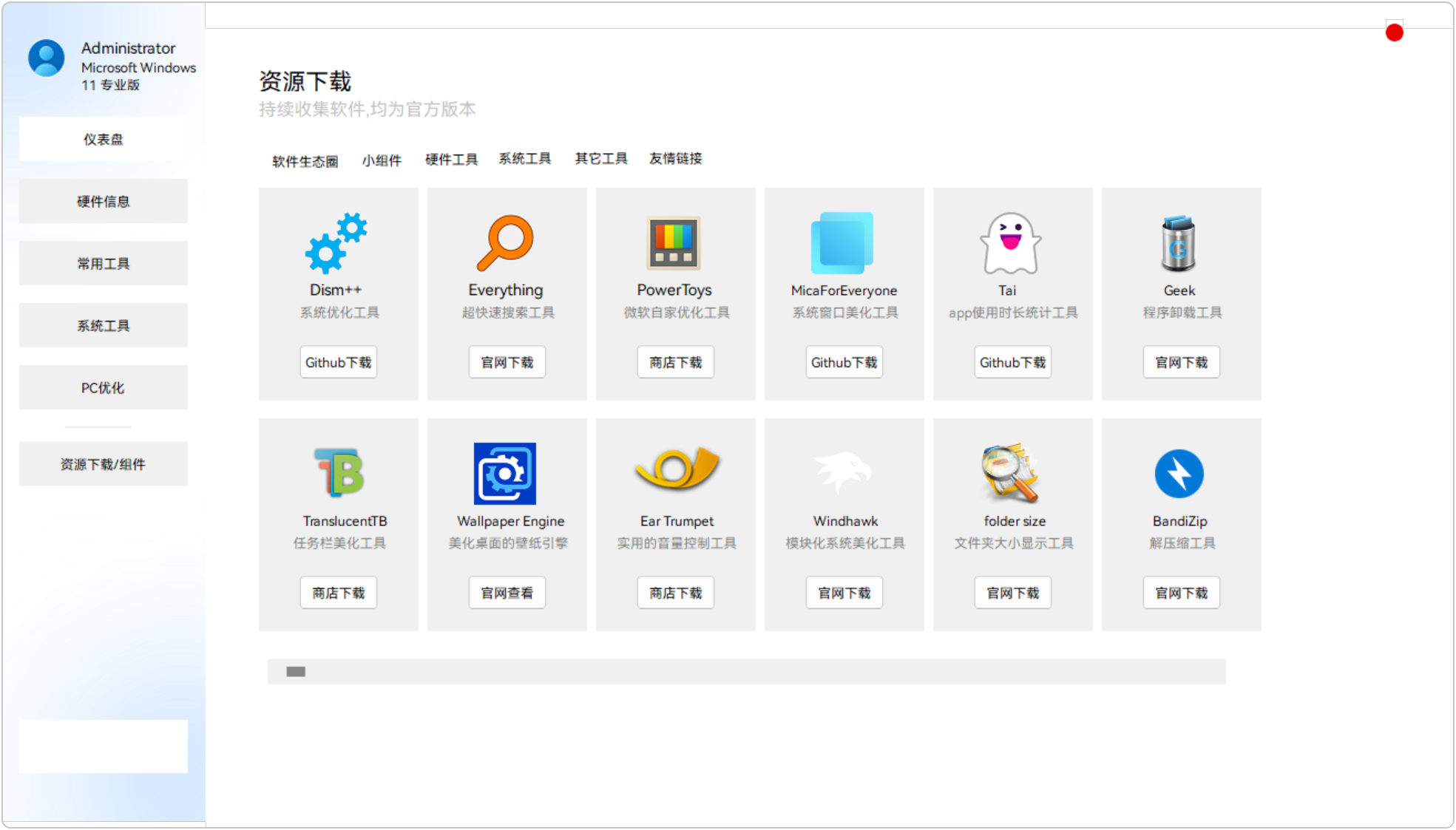Click the Windhawk eagle icon
The image size is (1456, 830).
(842, 472)
